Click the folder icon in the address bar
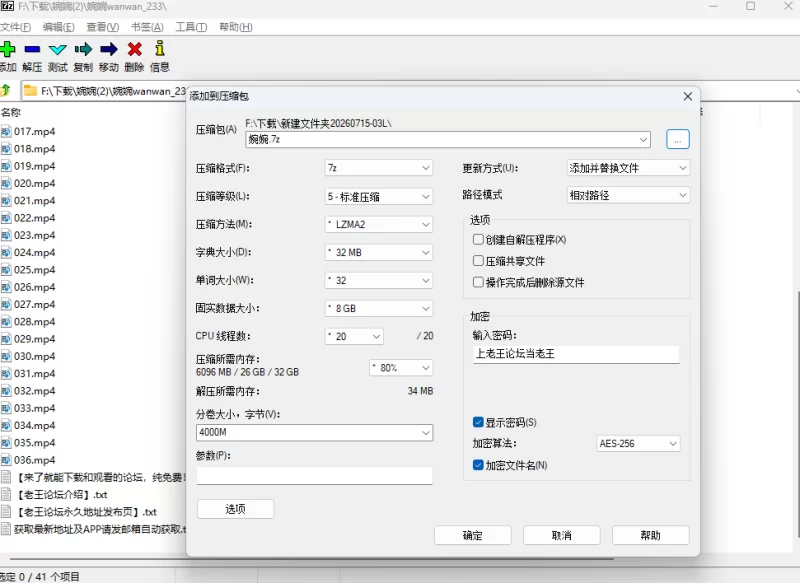Screen dimensions: 800x583 (31, 91)
